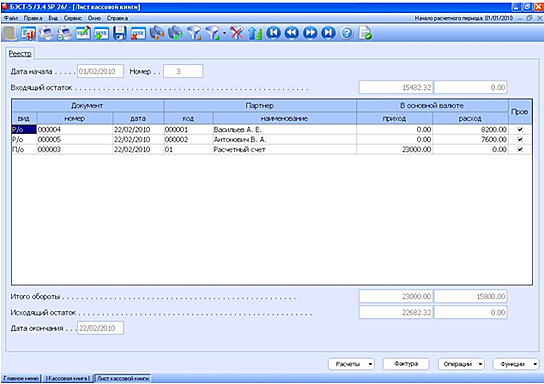Click the crossed-out filter icon
The height and width of the screenshot is (384, 544).
(x=236, y=33)
